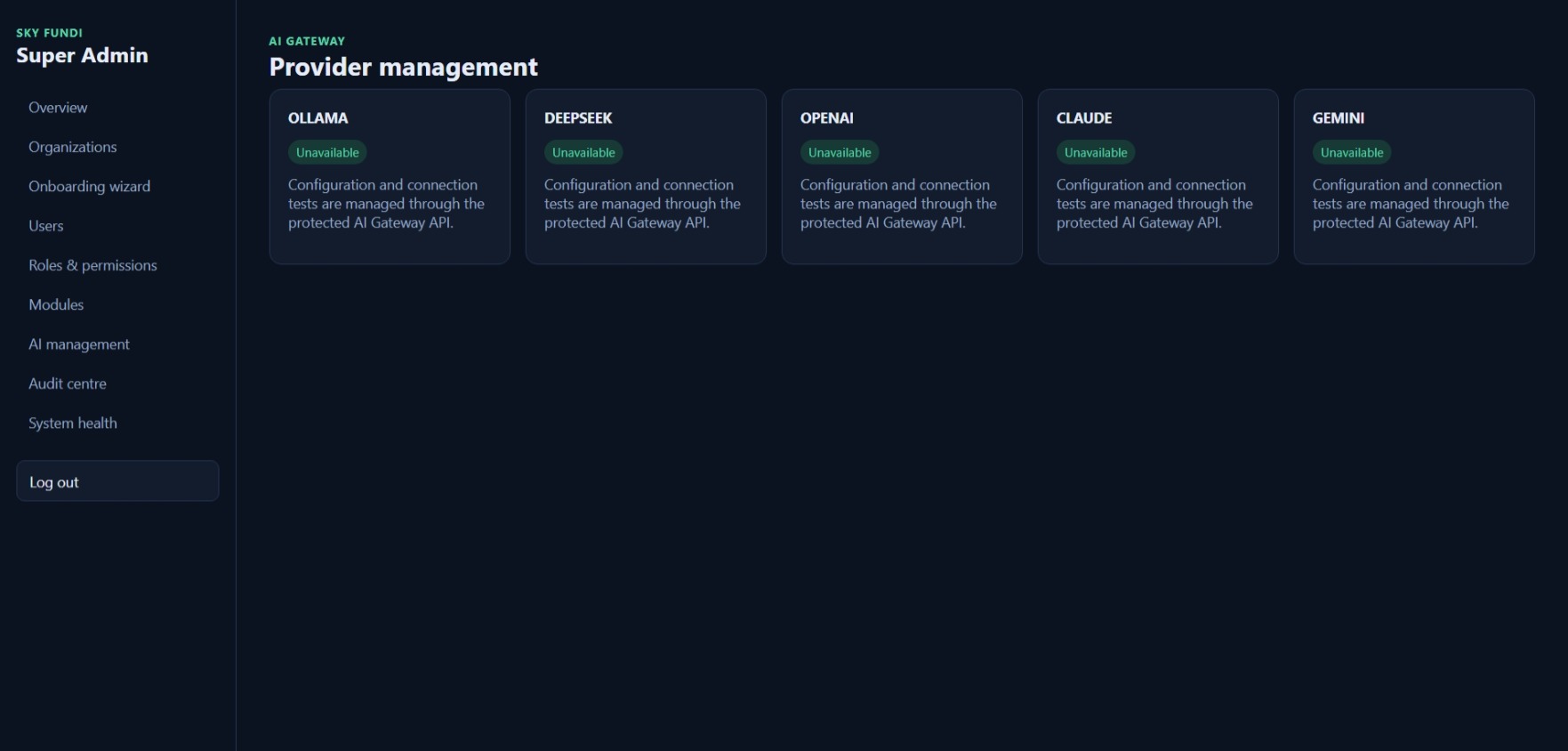Click the Unavailable badge on CLAUDE card
This screenshot has height=751, width=1568.
1096,152
